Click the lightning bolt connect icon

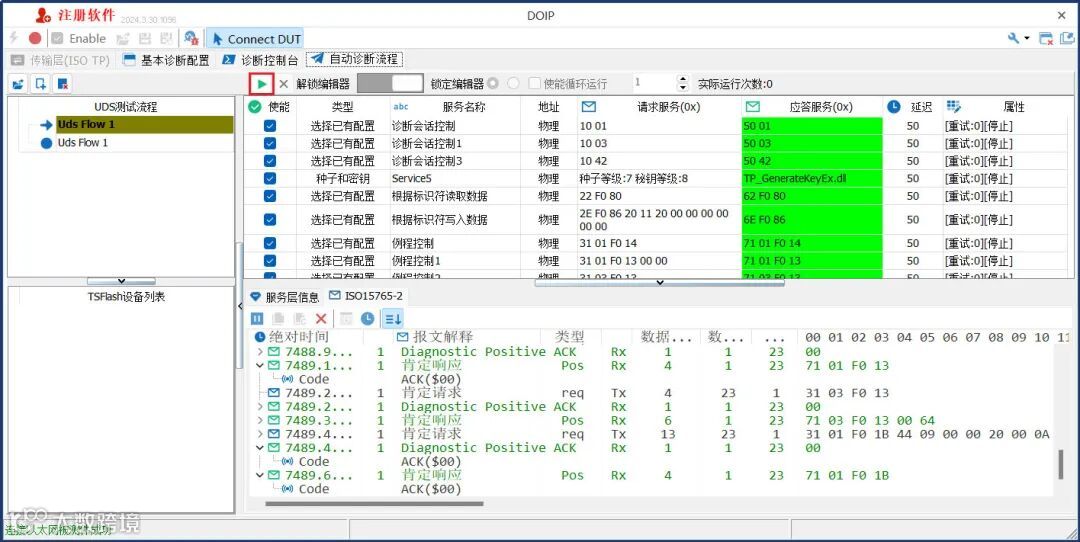pyautogui.click(x=13, y=38)
